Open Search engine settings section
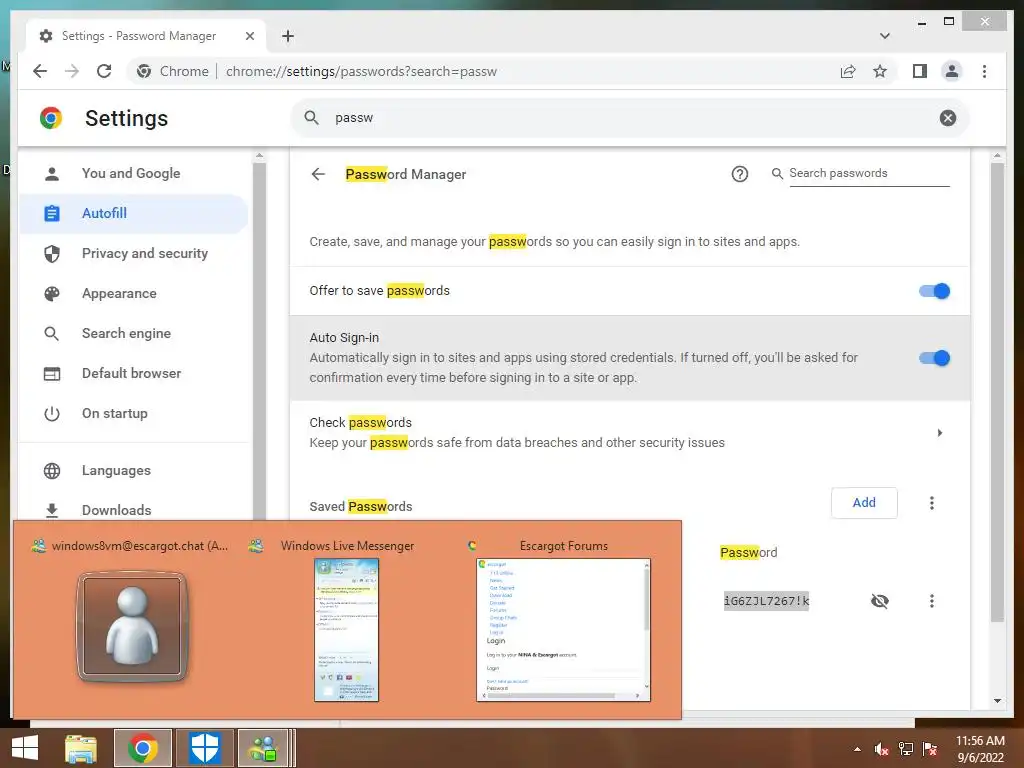 pos(134,333)
